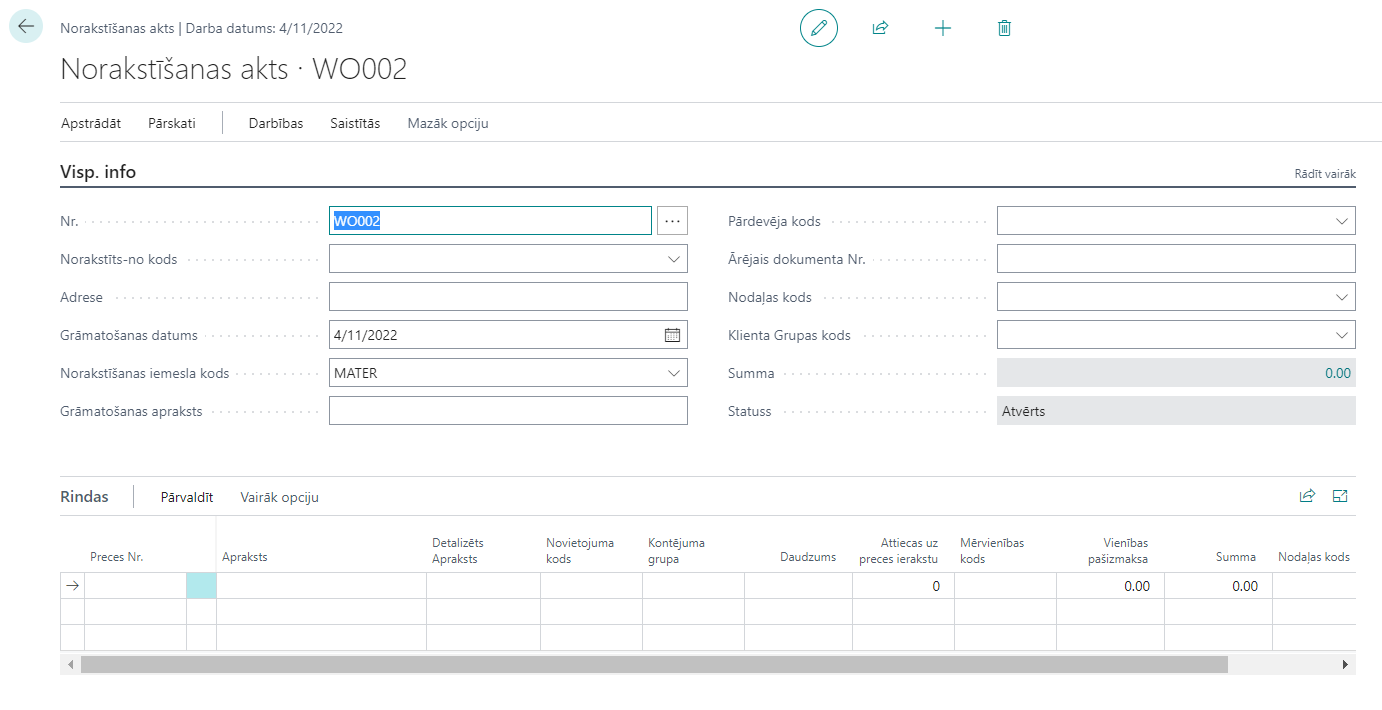Expand the Norakstīts-no kods dropdown
Image resolution: width=1382 pixels, height=710 pixels.
click(673, 259)
